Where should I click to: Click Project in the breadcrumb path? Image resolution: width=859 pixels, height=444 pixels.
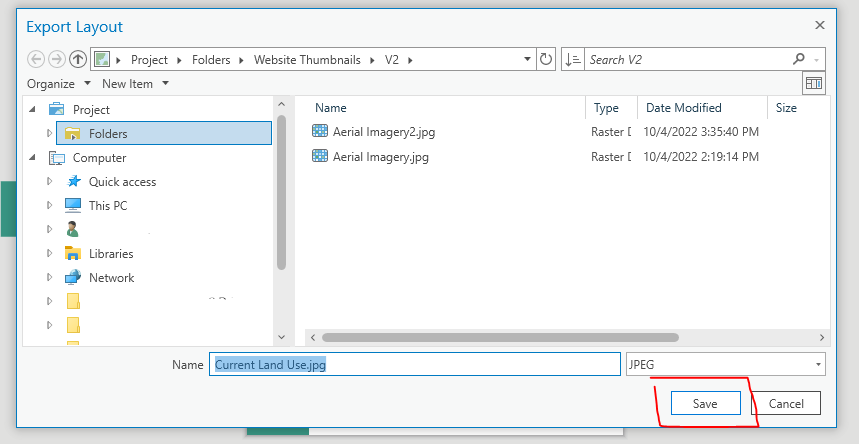[149, 60]
